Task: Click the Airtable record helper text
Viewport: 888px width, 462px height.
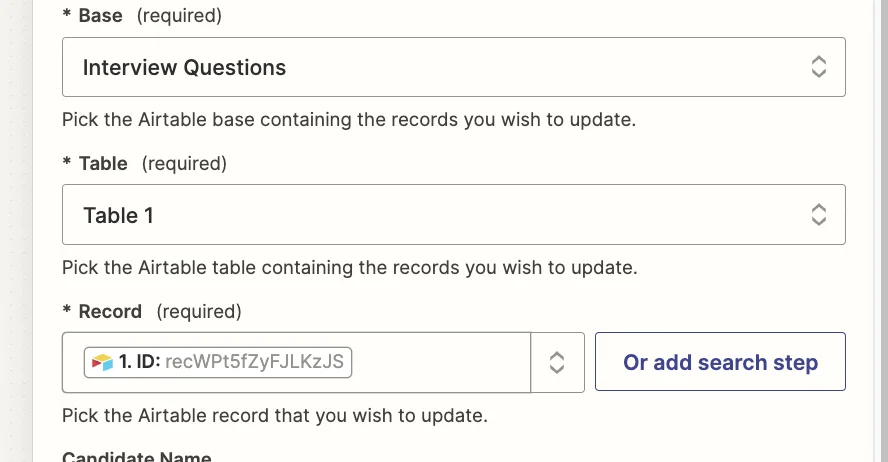Action: click(x=275, y=415)
